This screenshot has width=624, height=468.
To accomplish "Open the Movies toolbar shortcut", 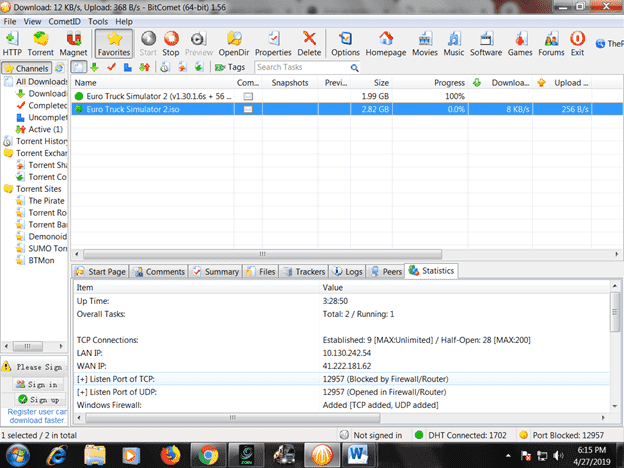I will tap(425, 44).
